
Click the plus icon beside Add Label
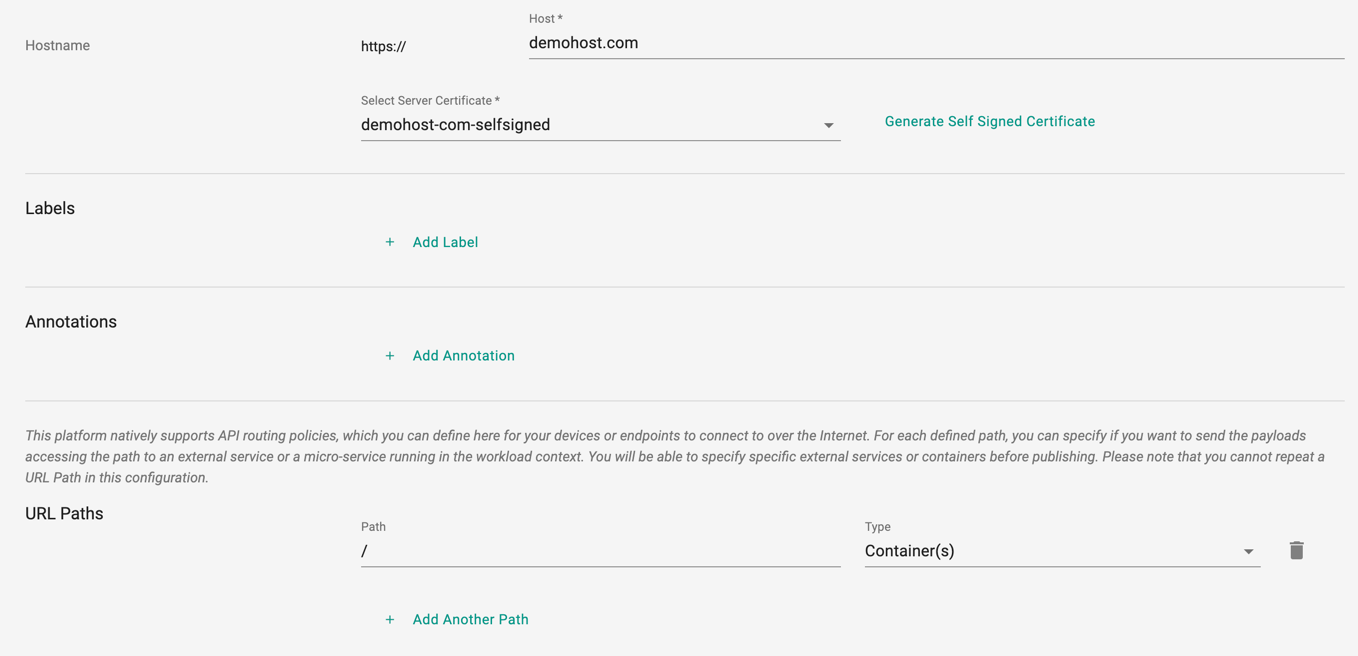pos(390,242)
